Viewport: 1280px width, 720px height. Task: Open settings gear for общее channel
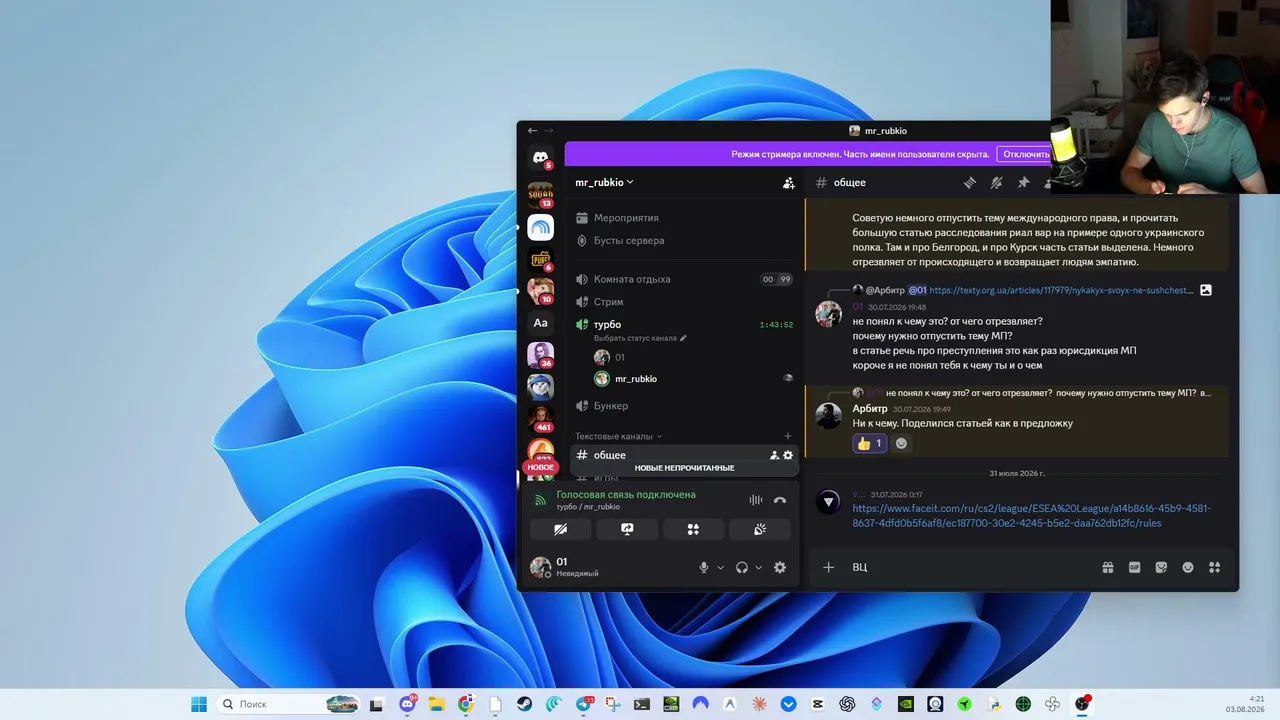[788, 455]
